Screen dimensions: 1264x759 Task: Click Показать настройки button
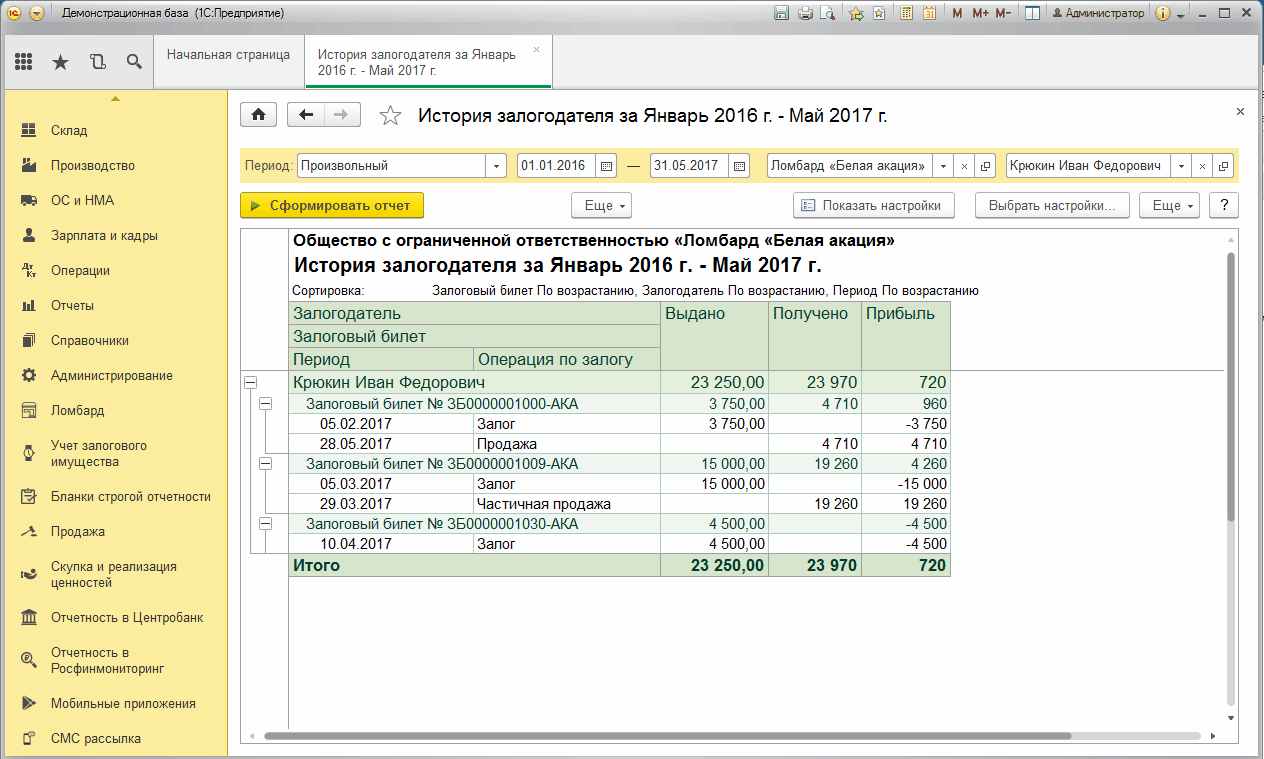pyautogui.click(x=874, y=205)
